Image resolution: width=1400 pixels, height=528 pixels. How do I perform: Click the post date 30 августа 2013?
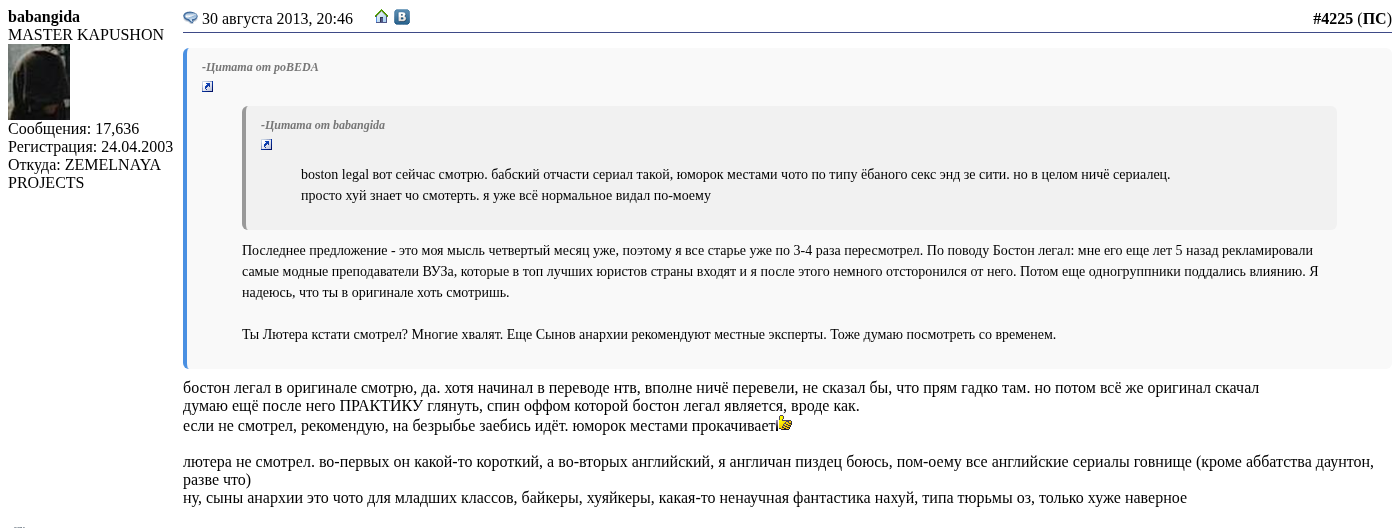click(277, 18)
